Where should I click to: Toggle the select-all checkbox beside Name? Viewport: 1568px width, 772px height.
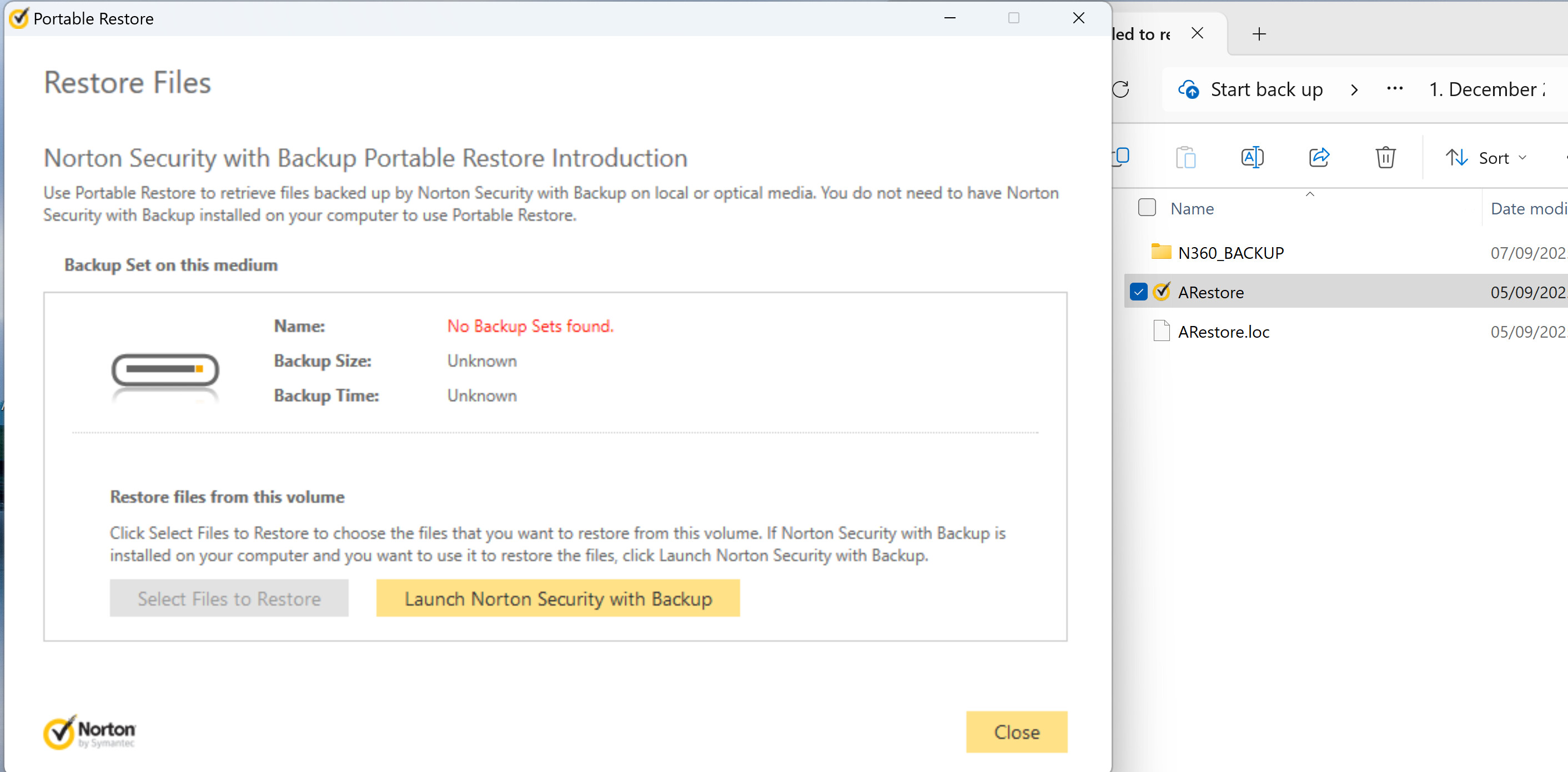(1147, 208)
